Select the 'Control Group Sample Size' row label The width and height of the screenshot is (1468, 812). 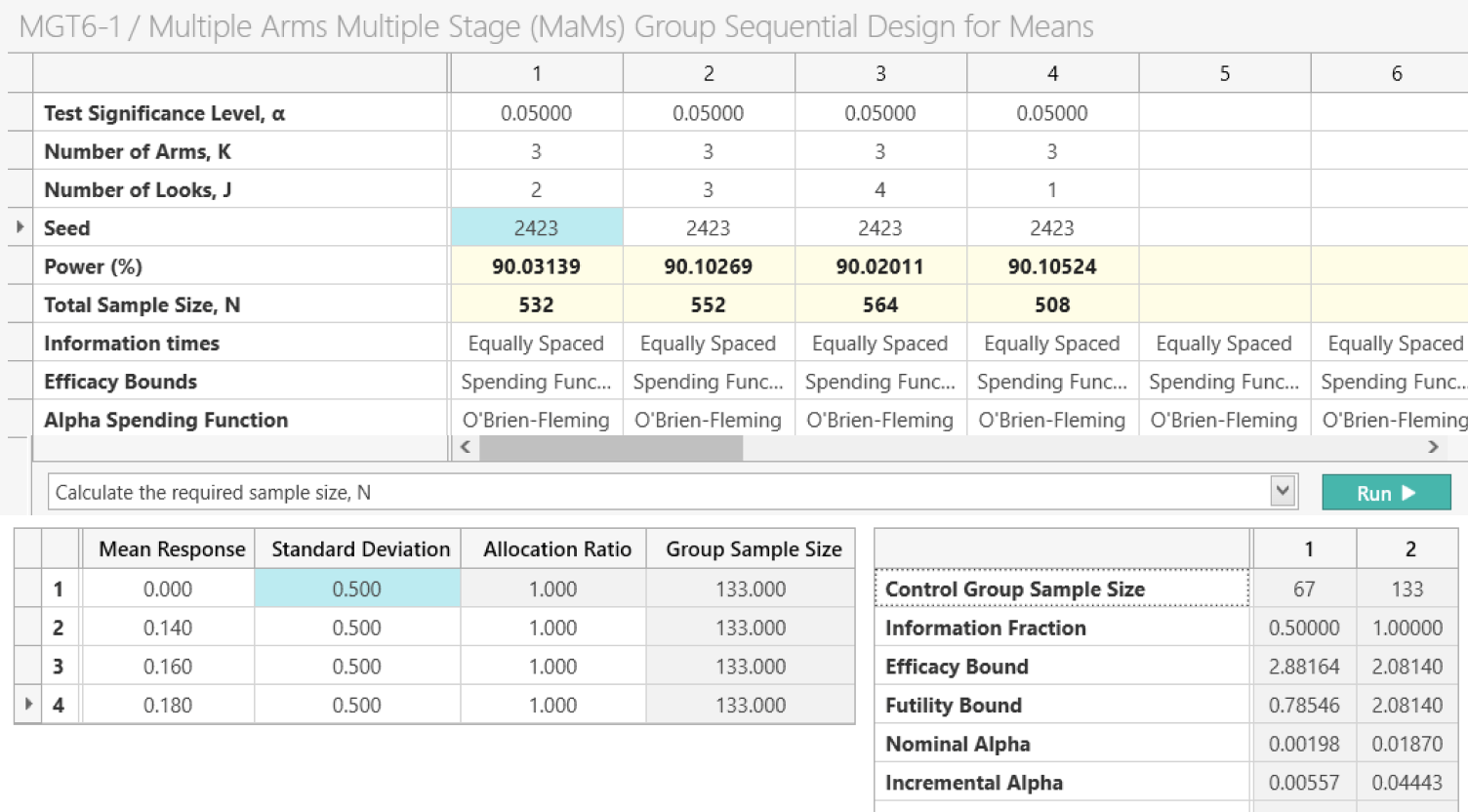pyautogui.click(x=1015, y=589)
